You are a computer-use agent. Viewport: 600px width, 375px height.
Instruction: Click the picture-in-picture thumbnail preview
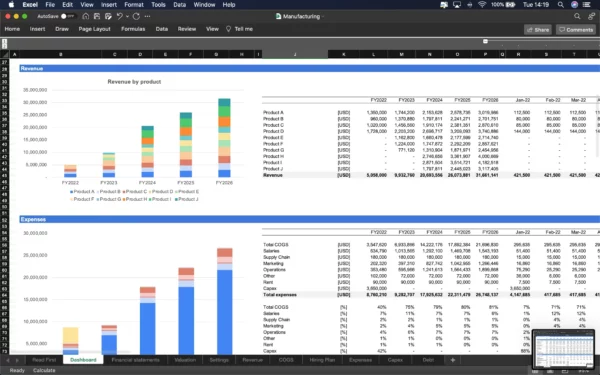563,349
